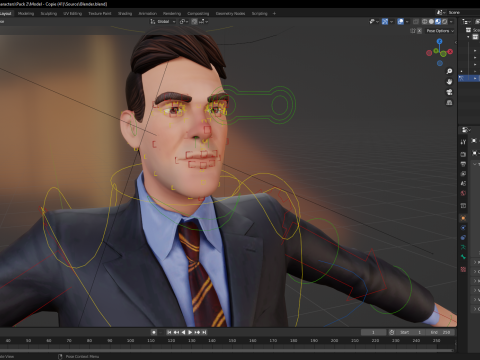
Task: Expand the overlays options dropdown arrow
Action: [407, 21]
